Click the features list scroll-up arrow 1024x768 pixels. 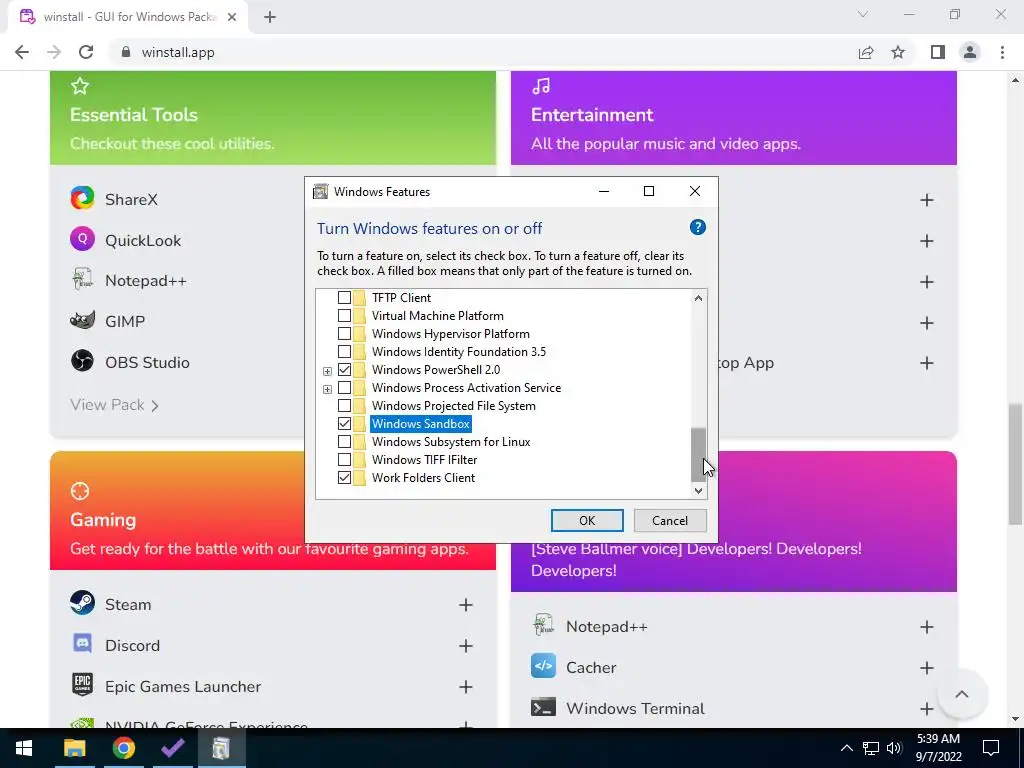tap(698, 298)
